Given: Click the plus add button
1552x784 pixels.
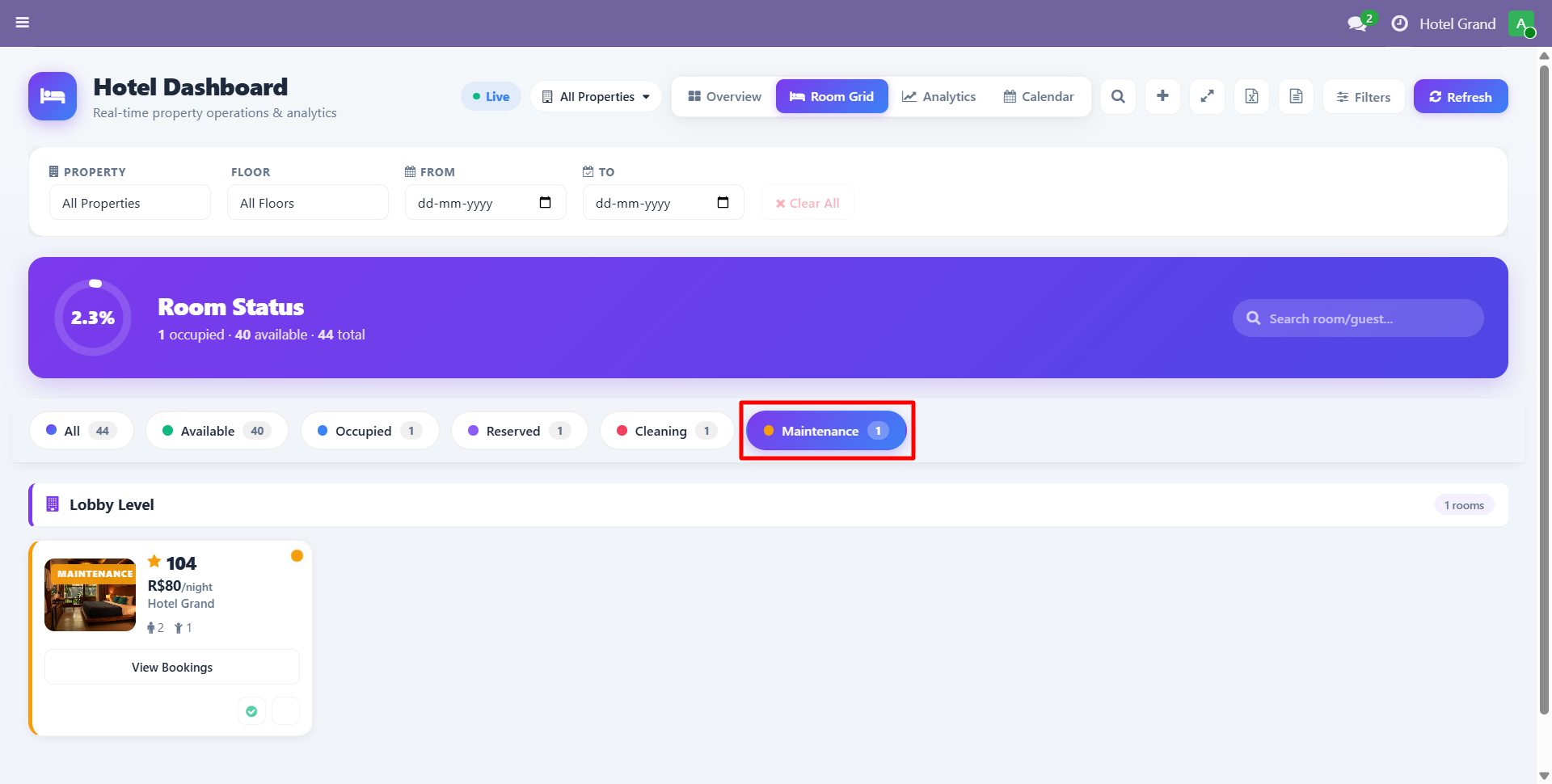Looking at the screenshot, I should [x=1162, y=97].
